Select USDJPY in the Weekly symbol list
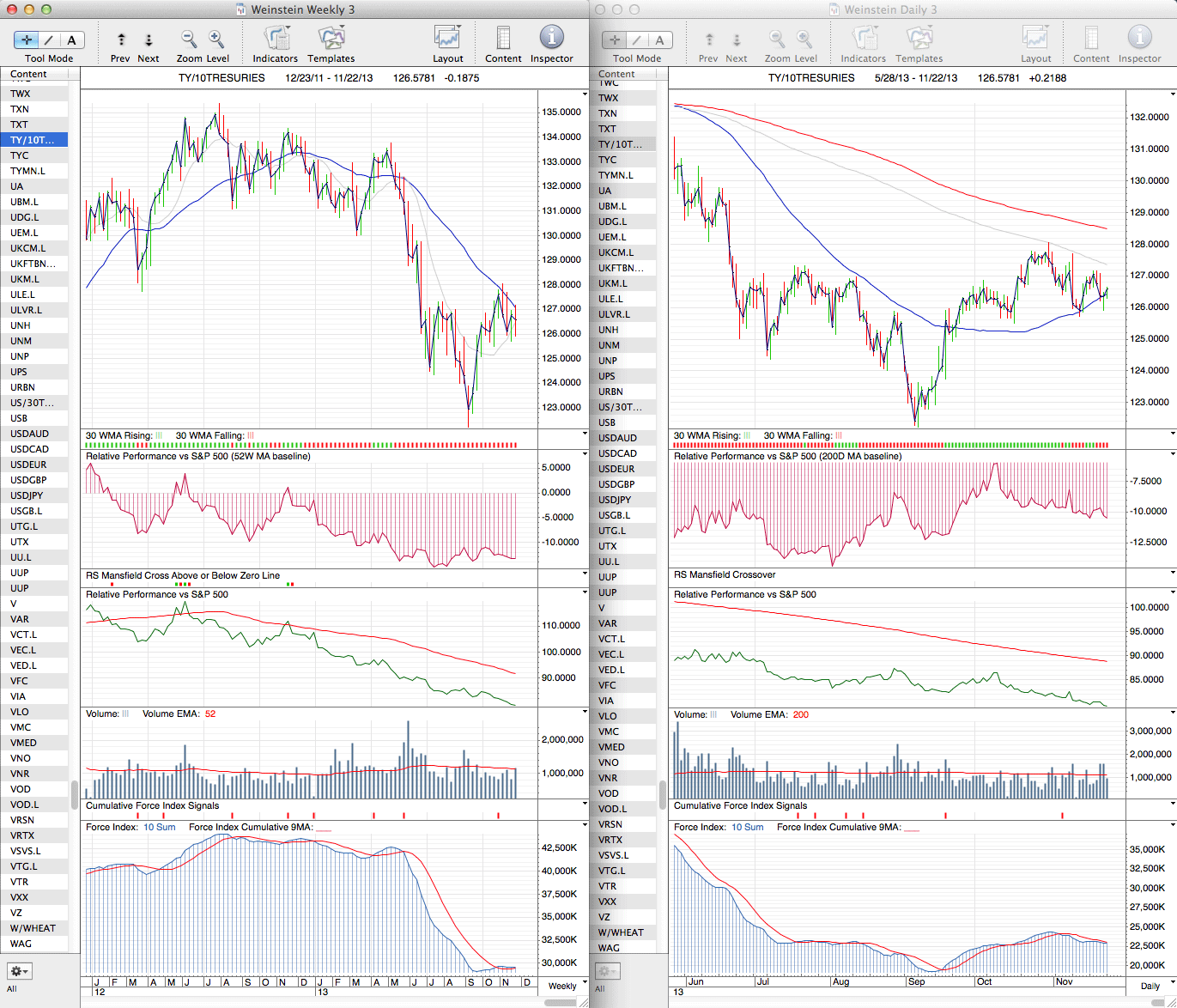 tap(27, 495)
